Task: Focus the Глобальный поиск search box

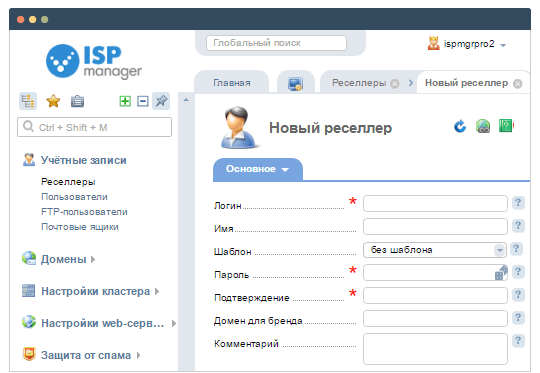Action: [x=276, y=43]
